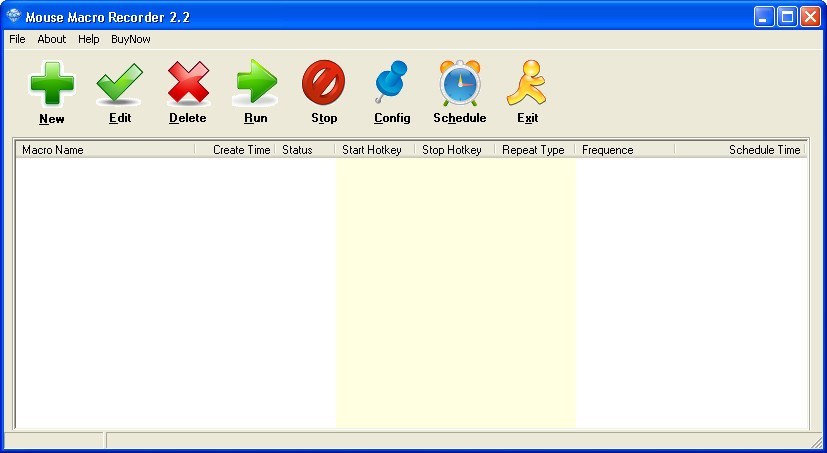The height and width of the screenshot is (453, 827).
Task: Click the app icon in the title bar
Action: click(x=13, y=16)
